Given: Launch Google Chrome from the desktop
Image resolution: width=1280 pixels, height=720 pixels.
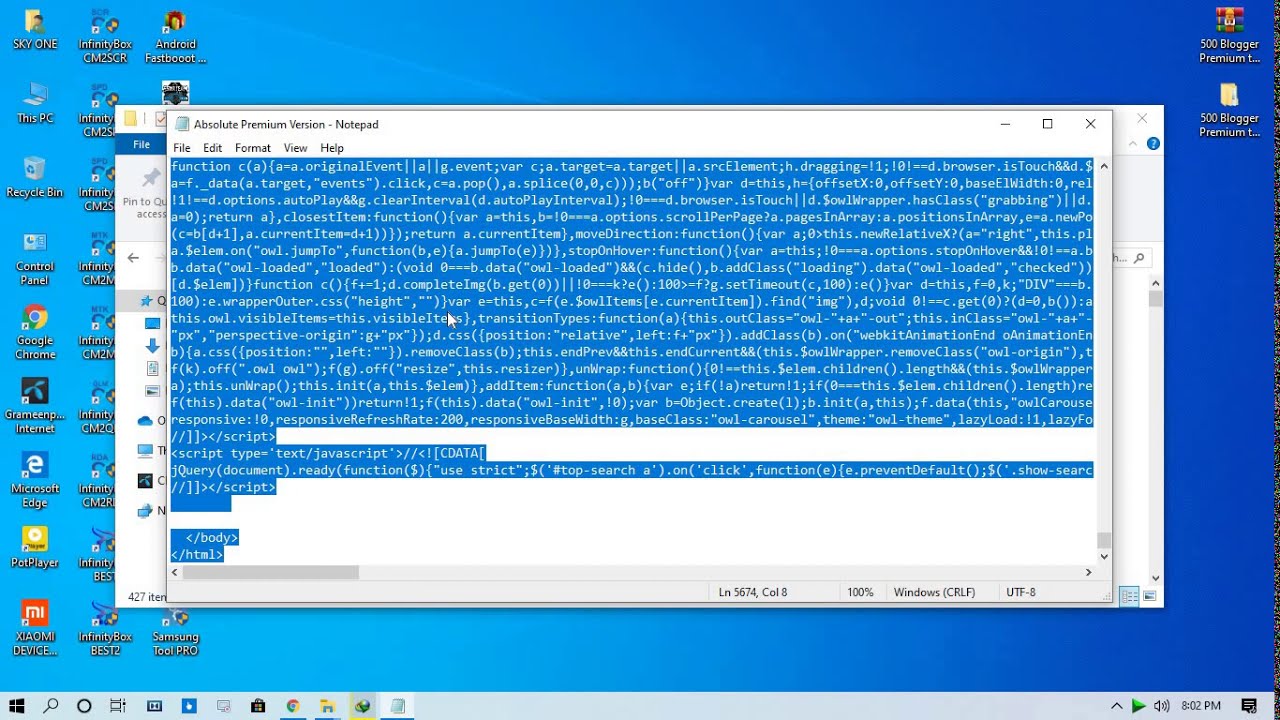Looking at the screenshot, I should (35, 333).
